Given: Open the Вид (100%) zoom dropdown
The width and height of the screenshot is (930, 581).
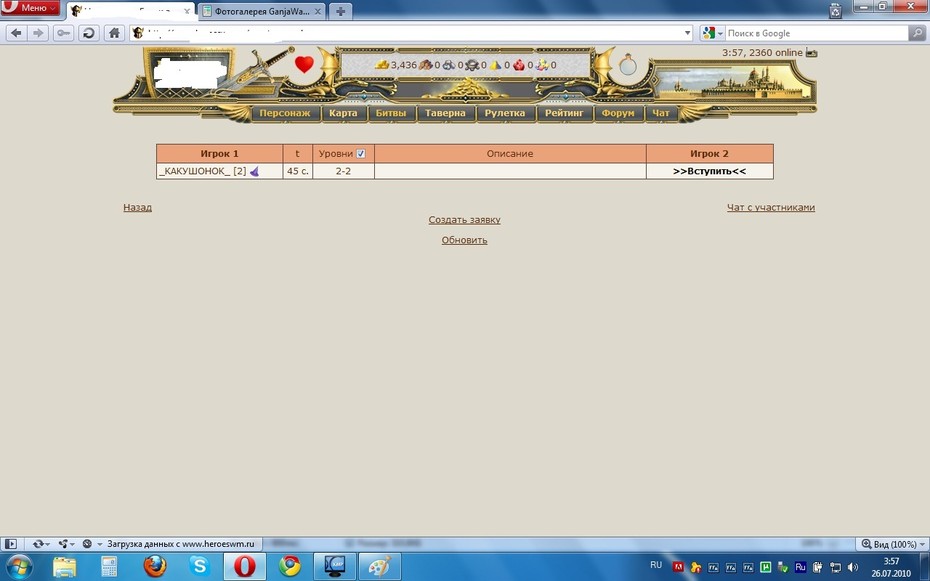Looking at the screenshot, I should click(x=892, y=544).
